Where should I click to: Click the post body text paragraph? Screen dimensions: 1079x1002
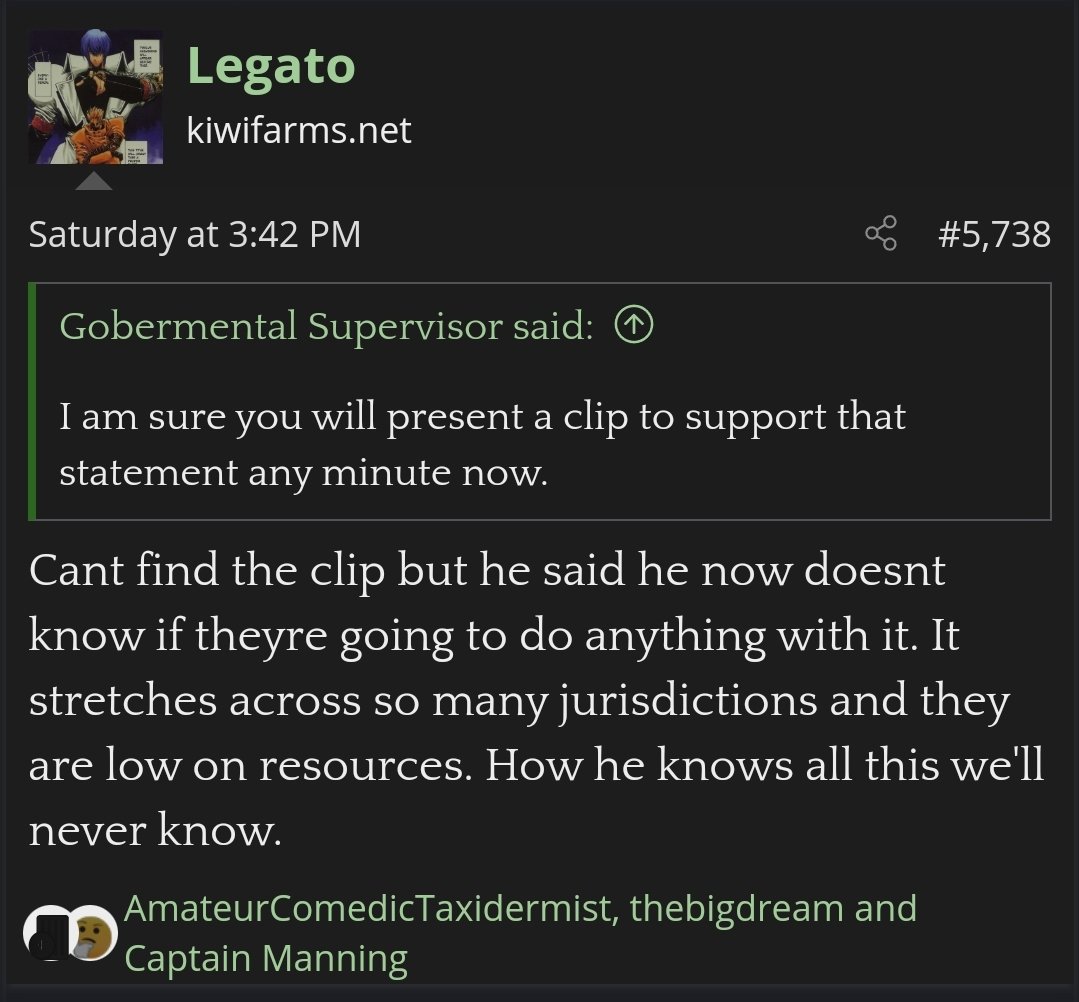[537, 700]
